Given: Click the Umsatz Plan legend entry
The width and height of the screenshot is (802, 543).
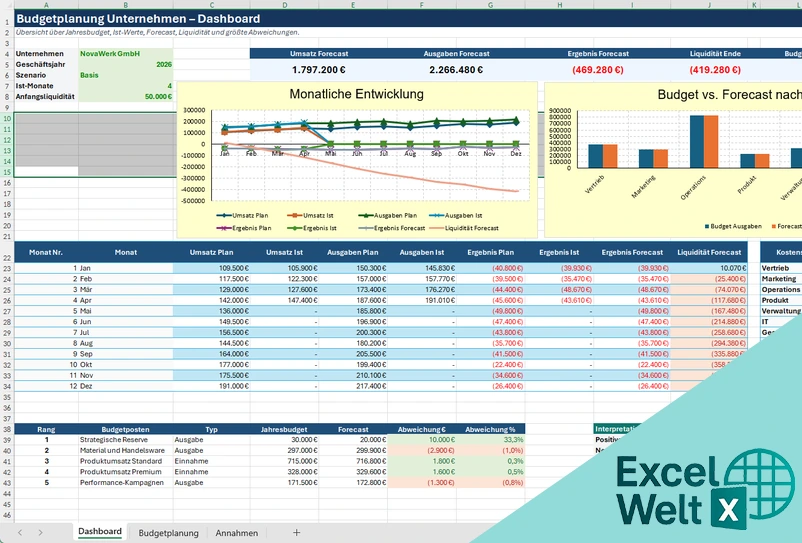Looking at the screenshot, I should click(242, 215).
